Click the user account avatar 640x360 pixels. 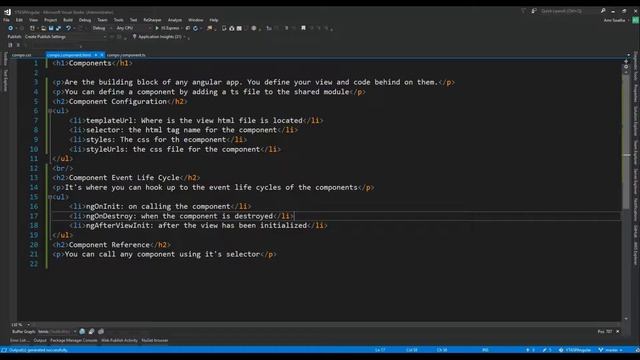[636, 20]
